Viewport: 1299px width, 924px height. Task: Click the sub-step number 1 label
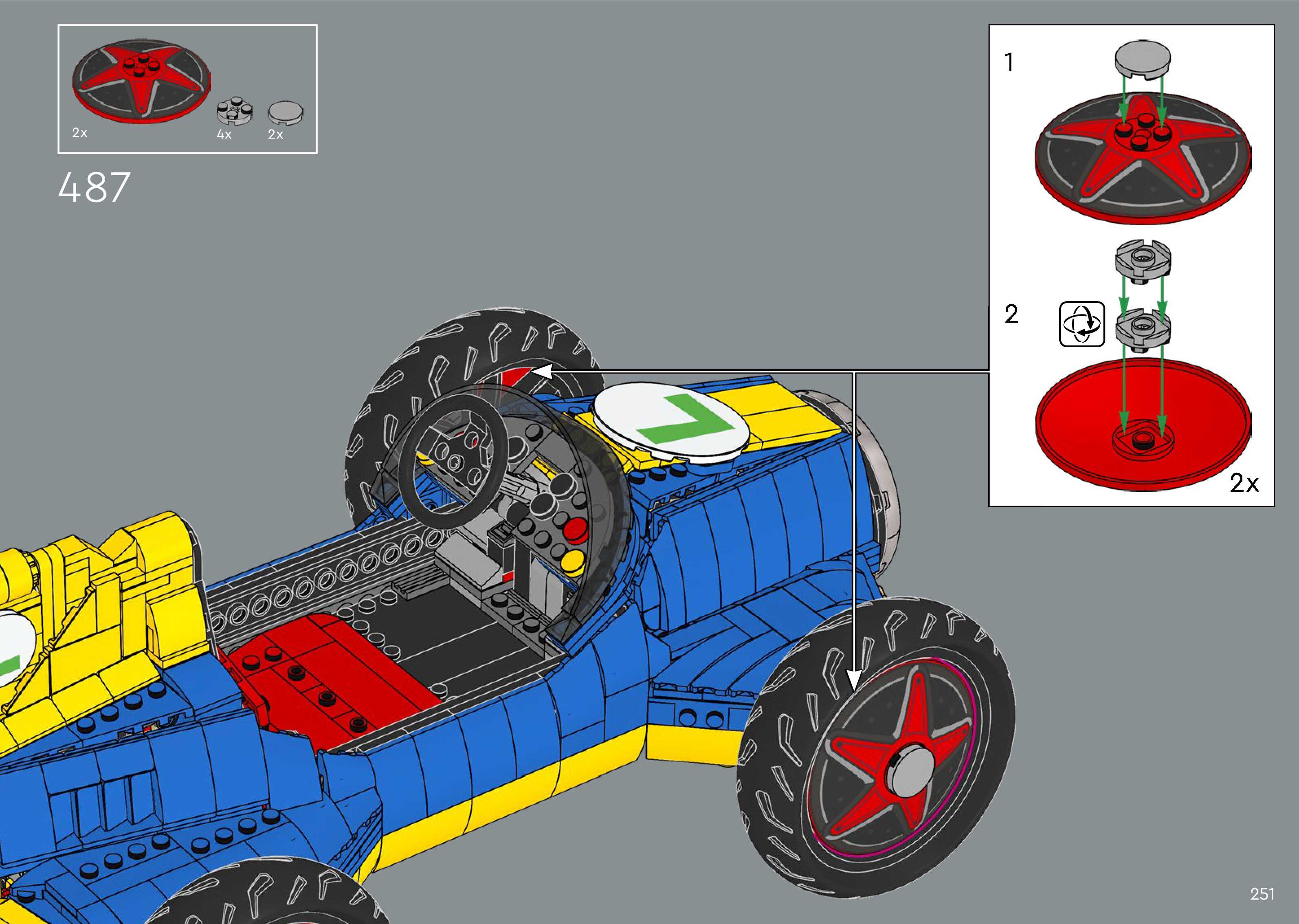tap(1009, 63)
